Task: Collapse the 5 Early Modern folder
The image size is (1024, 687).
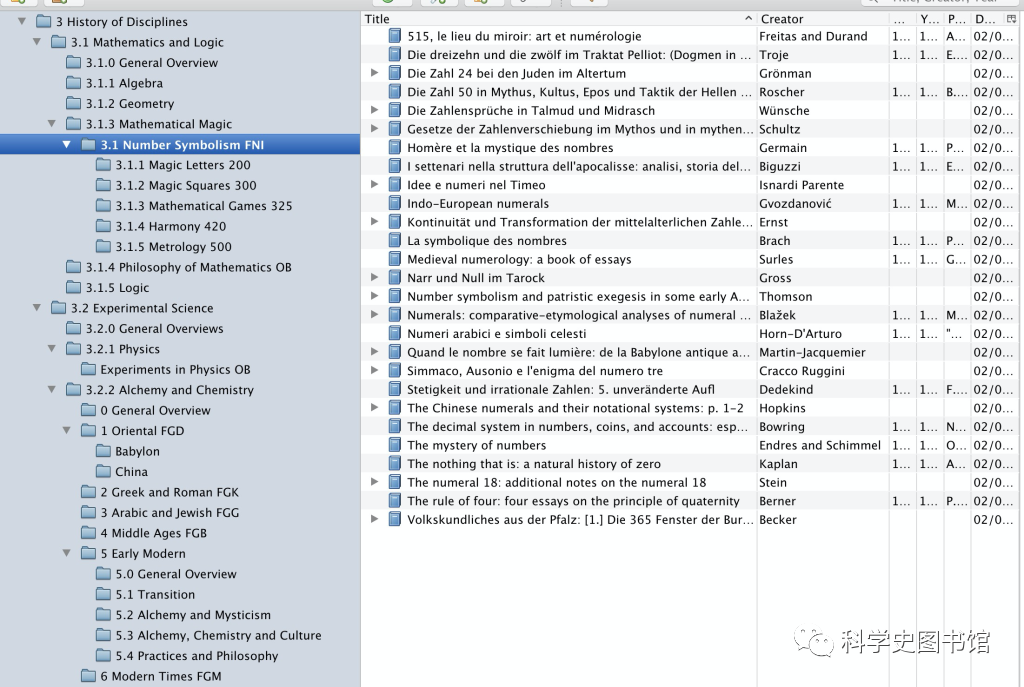Action: (67, 553)
